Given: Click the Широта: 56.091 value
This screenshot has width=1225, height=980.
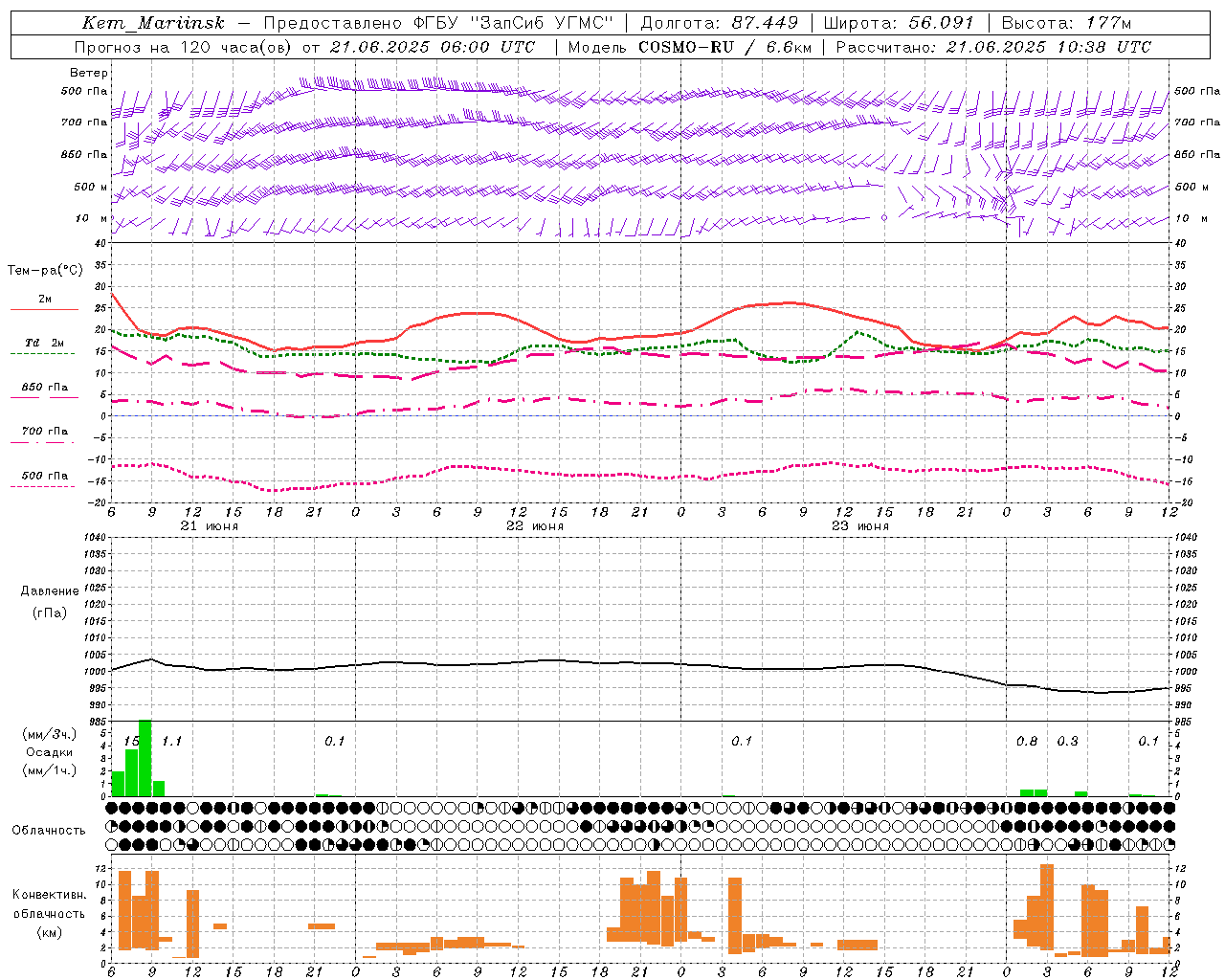Looking at the screenshot, I should click(x=899, y=23).
